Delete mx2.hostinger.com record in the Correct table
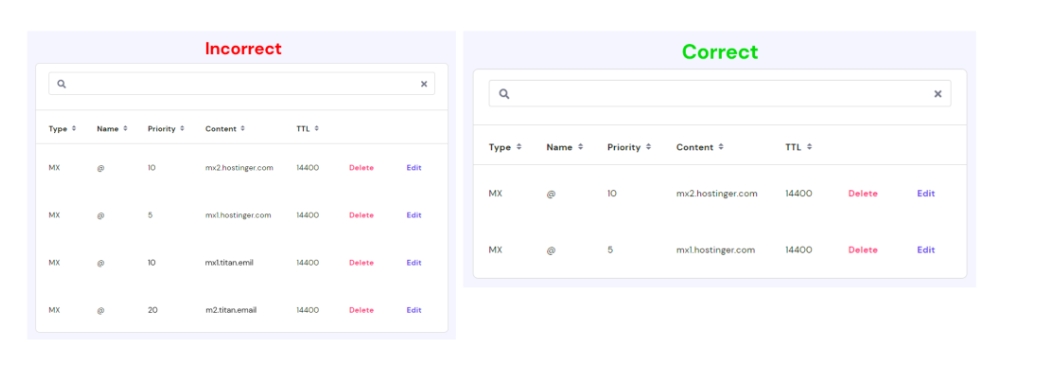This screenshot has width=1060, height=379. tap(863, 193)
